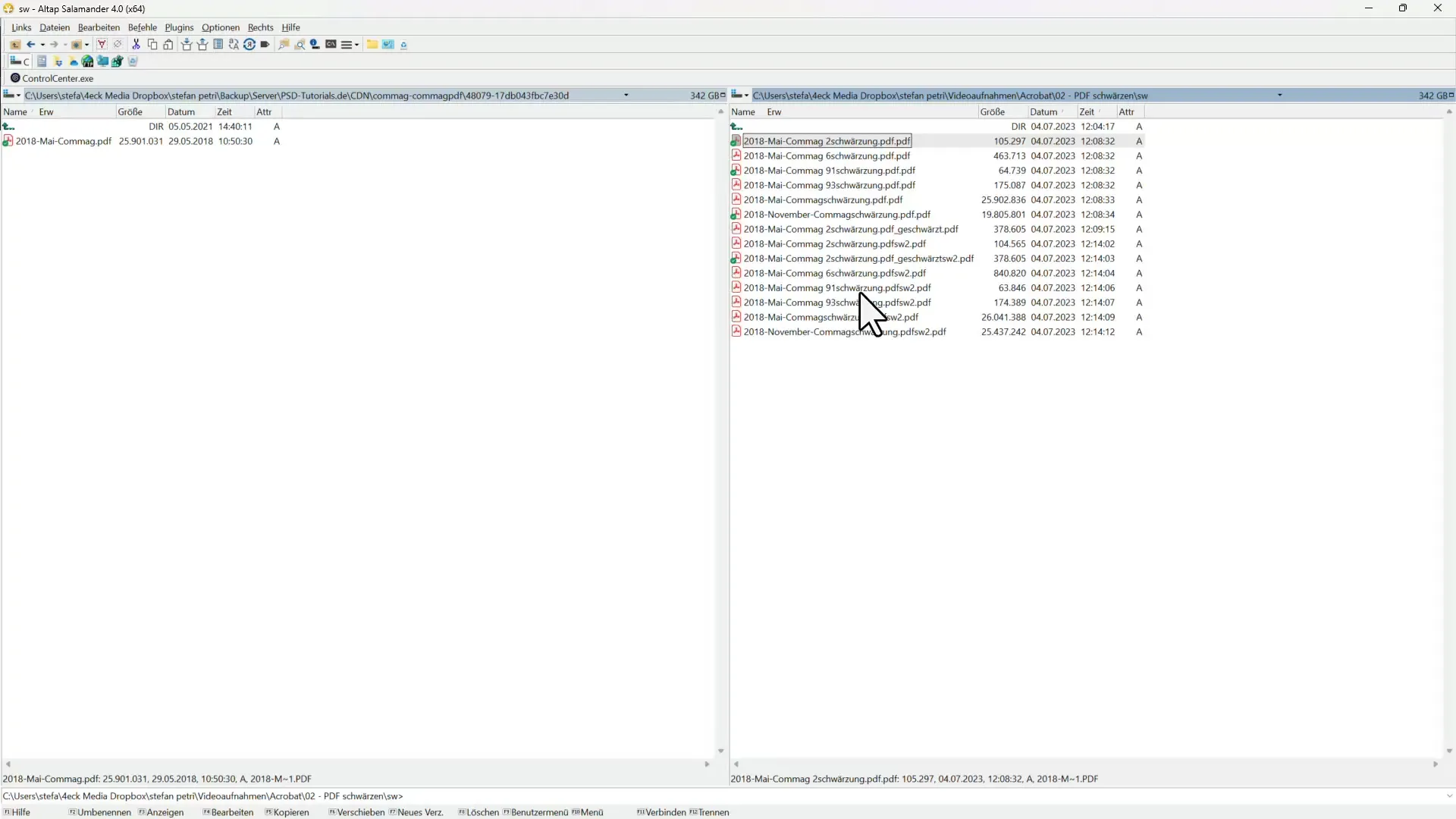1456x819 pixels.
Task: Open the FTP globe drive icon
Action: [87, 61]
